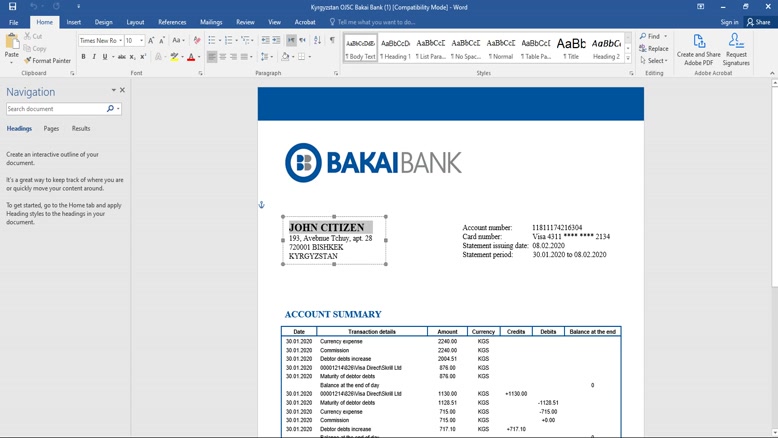Toggle underline formatting

104,57
